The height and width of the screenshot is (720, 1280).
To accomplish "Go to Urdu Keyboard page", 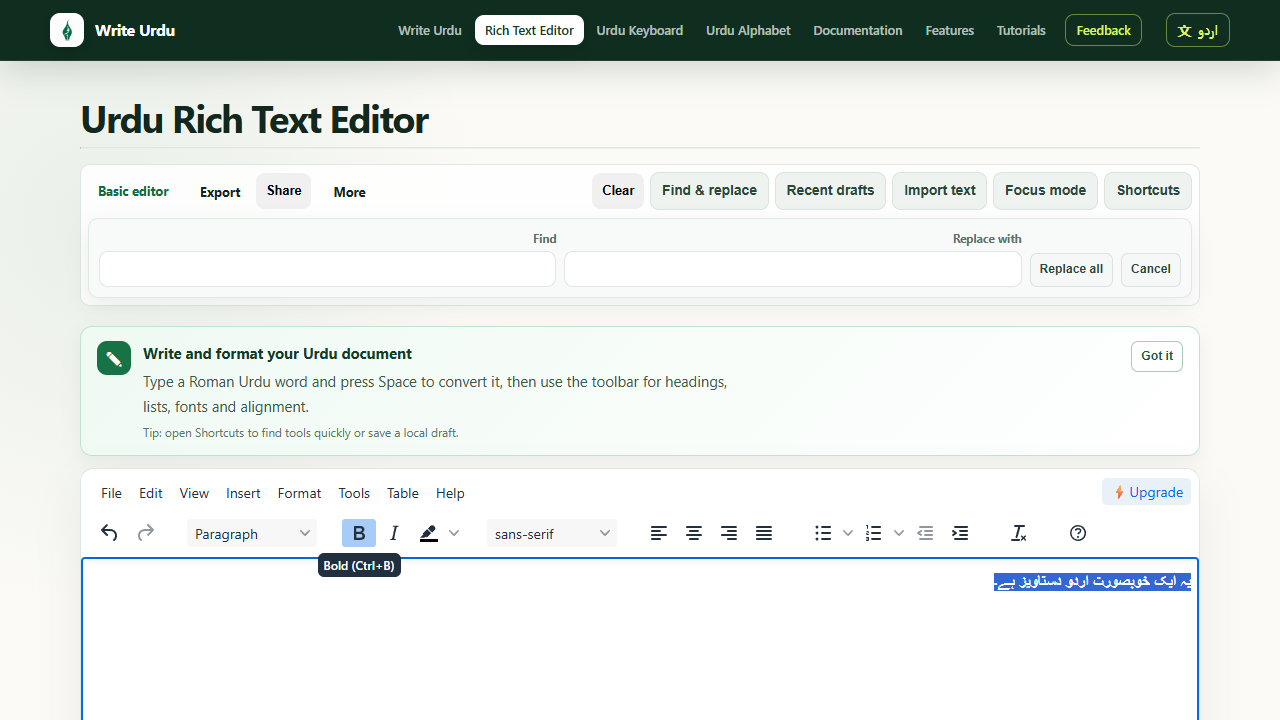I will 640,30.
